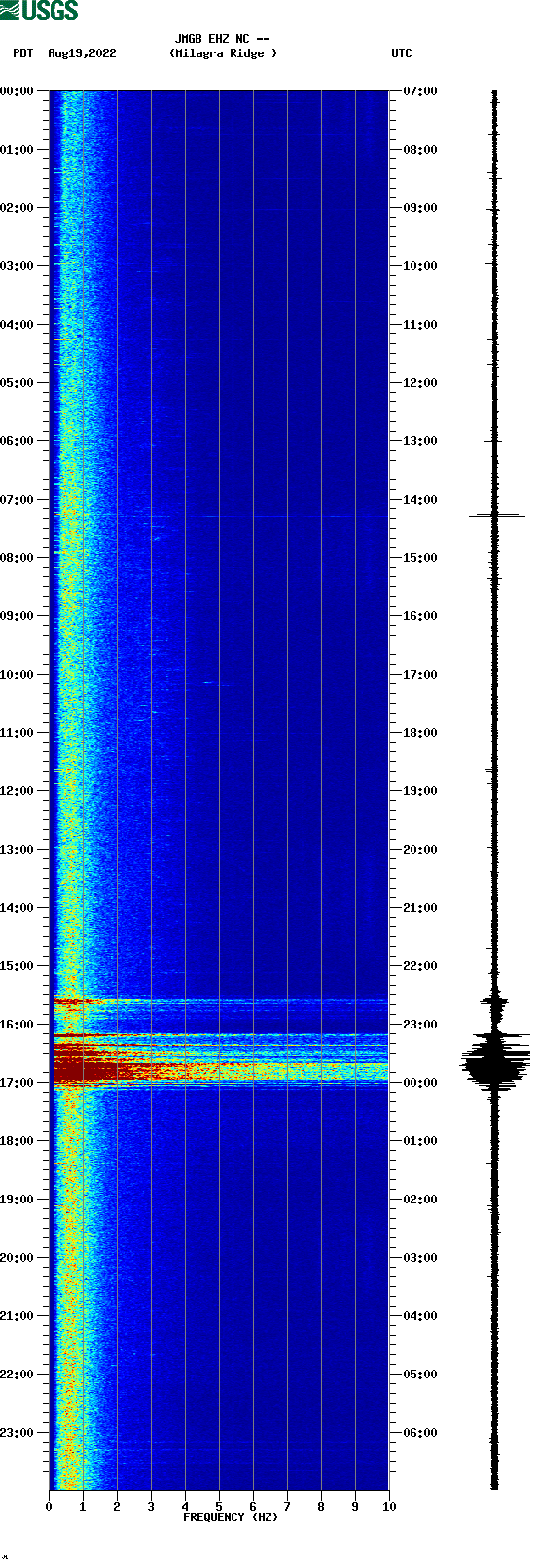537x1568 pixels.
Task: Click the 05:00 PDT time label
Action: point(17,383)
